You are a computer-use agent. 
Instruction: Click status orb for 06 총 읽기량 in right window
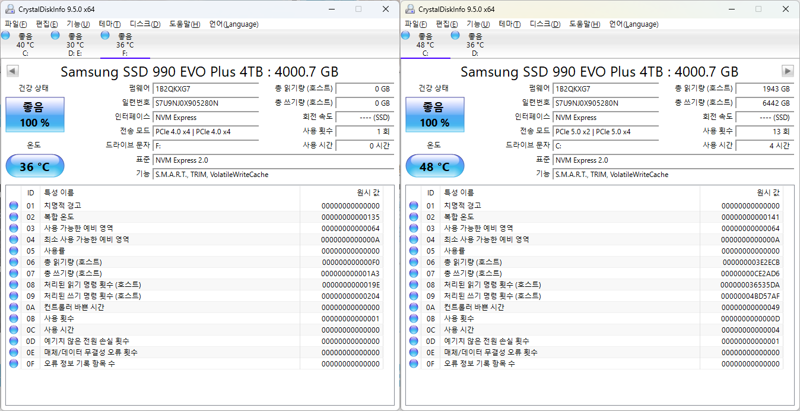click(x=413, y=262)
